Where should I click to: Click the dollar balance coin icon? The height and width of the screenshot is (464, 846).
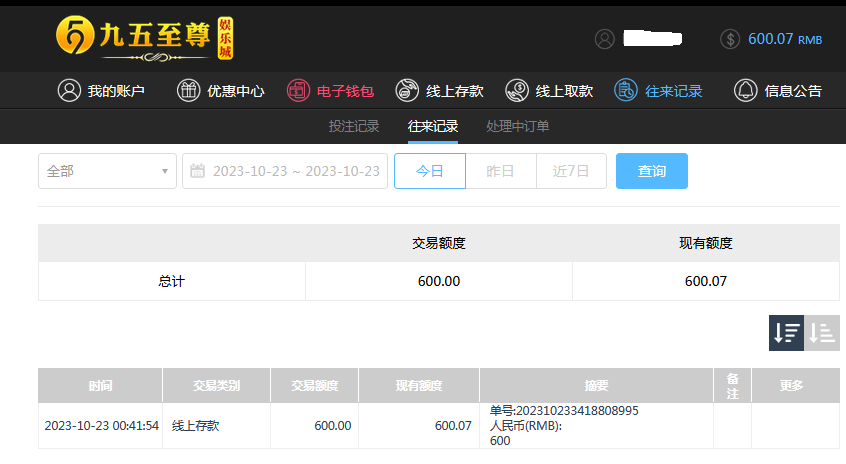click(x=730, y=39)
